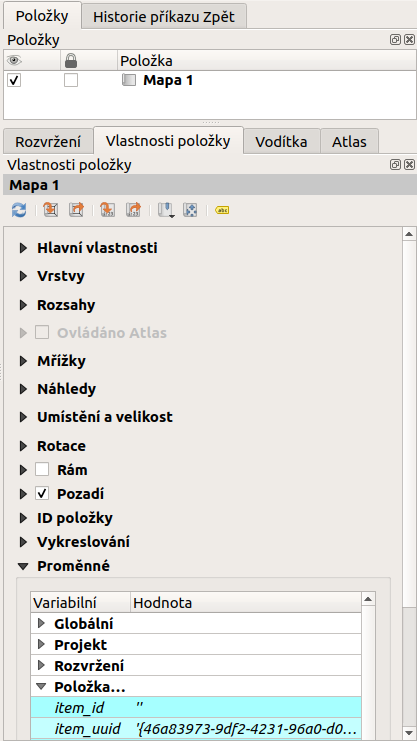The width and height of the screenshot is (417, 741).
Task: Expand the Vykreslování section
Action: pos(23,542)
